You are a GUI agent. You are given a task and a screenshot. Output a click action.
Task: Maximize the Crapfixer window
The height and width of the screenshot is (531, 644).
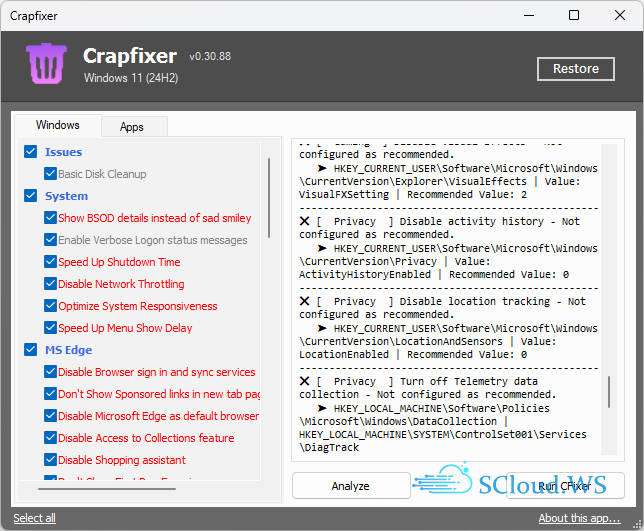pos(574,15)
